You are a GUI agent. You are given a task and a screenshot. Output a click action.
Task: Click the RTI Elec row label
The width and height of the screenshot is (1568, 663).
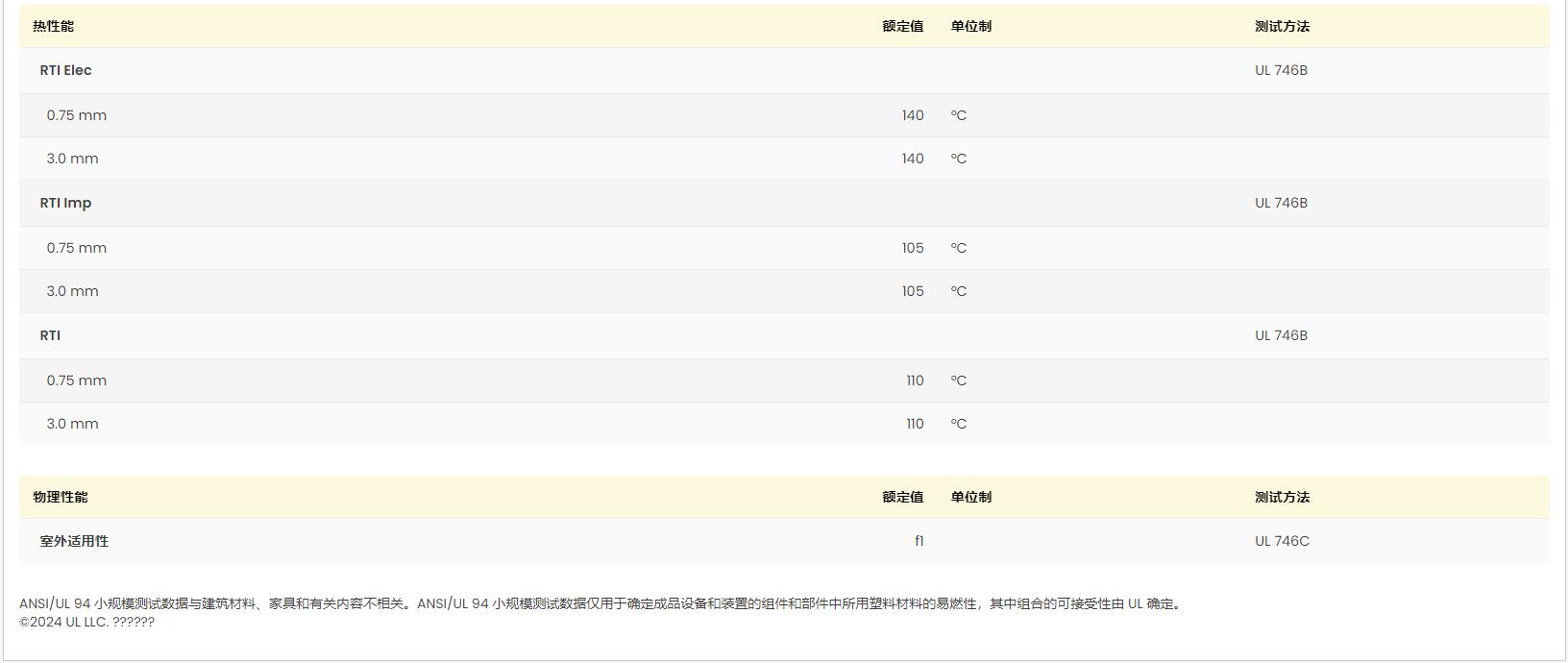click(x=65, y=71)
